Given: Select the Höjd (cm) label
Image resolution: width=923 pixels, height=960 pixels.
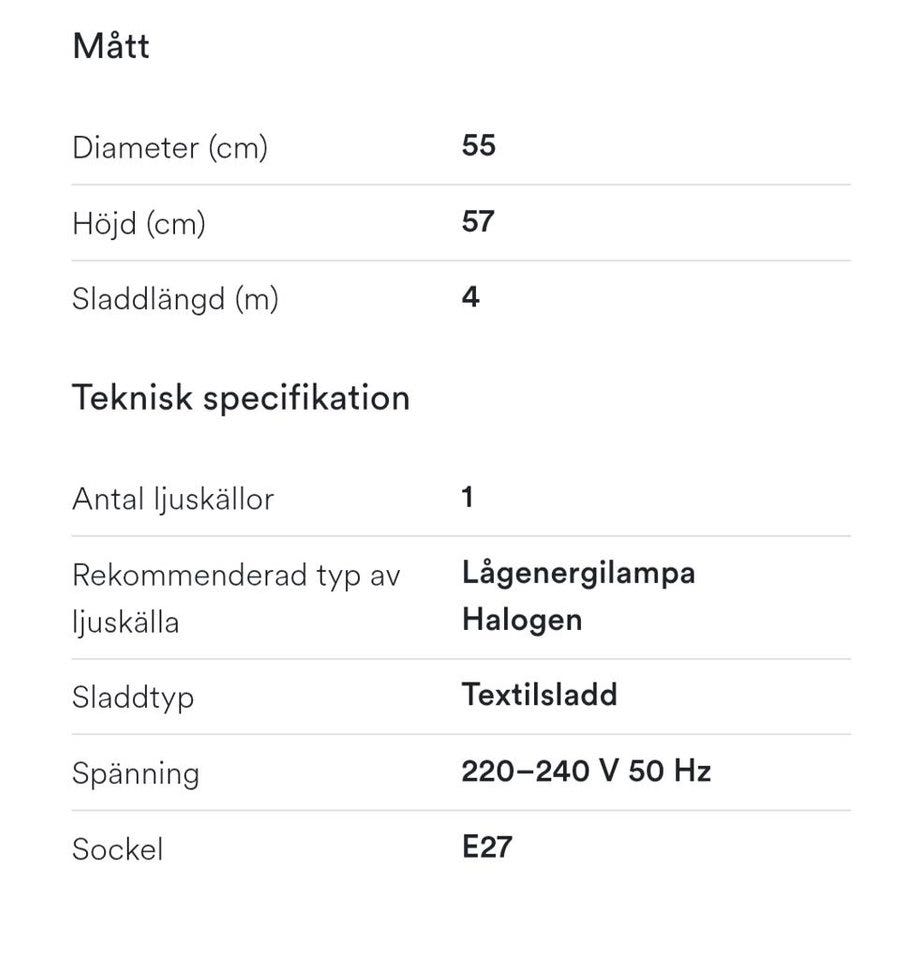Looking at the screenshot, I should (x=139, y=223).
